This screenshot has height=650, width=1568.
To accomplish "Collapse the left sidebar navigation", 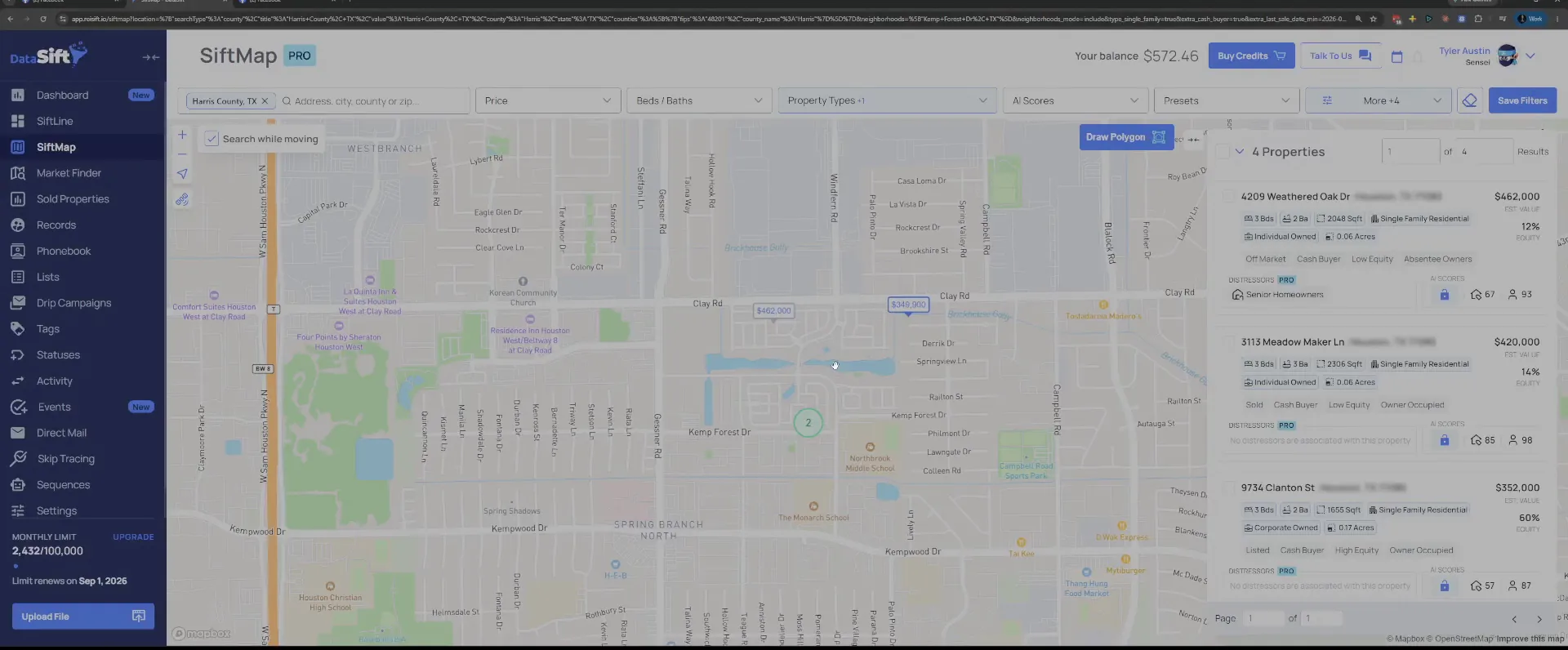I will [x=150, y=57].
